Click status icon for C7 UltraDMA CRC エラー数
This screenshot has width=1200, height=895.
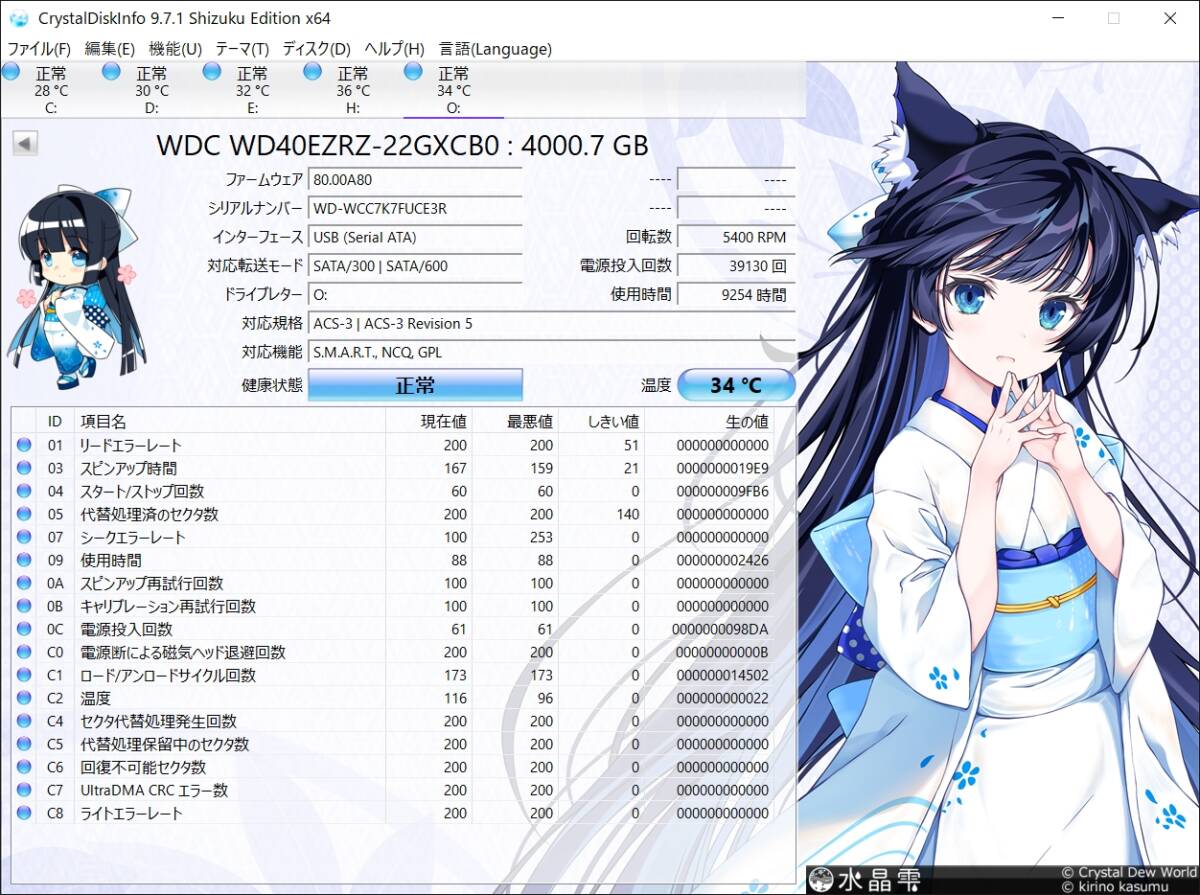(x=24, y=790)
